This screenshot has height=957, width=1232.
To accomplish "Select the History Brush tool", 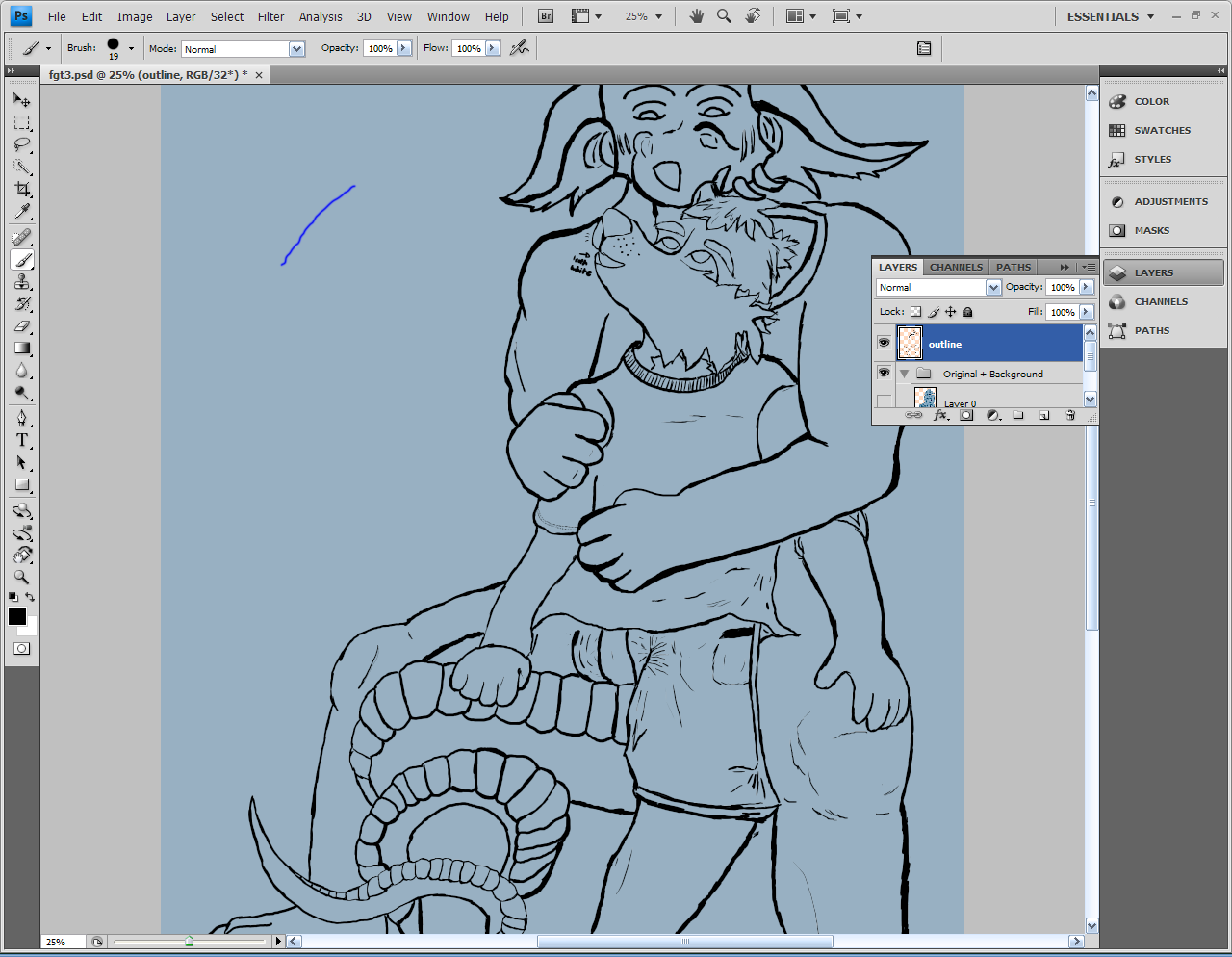I will click(21, 304).
